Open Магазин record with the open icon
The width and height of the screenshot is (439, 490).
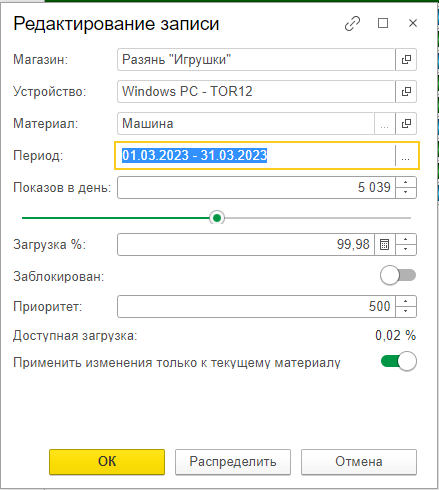[x=406, y=60]
